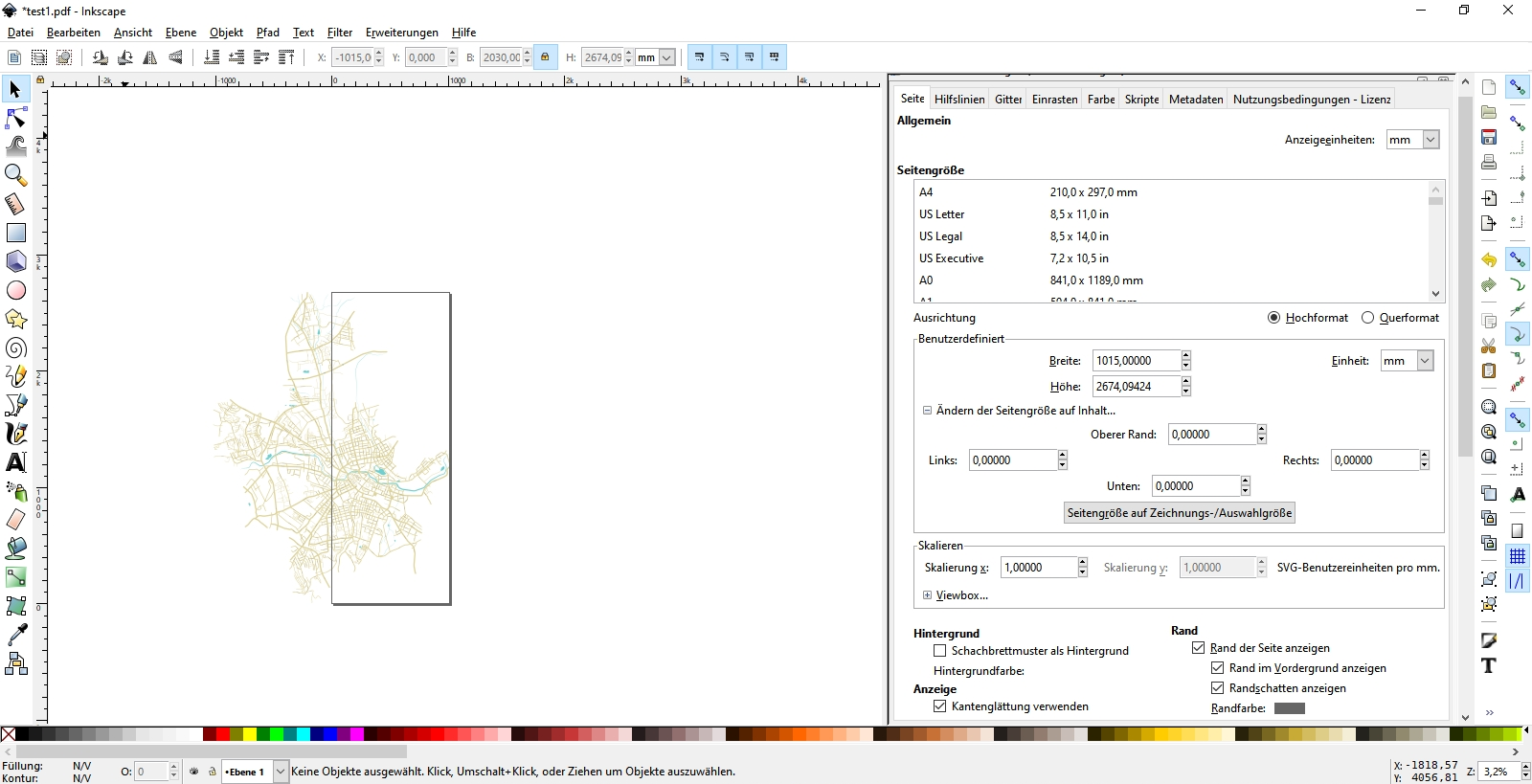Click Seitengröße auf Zeichnungs-/Auswahlgröße button
Viewport: 1532px width, 784px height.
pyautogui.click(x=1180, y=513)
